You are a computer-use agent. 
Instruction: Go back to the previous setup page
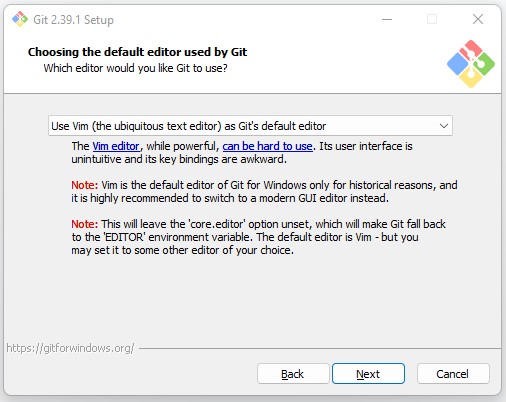coord(293,374)
